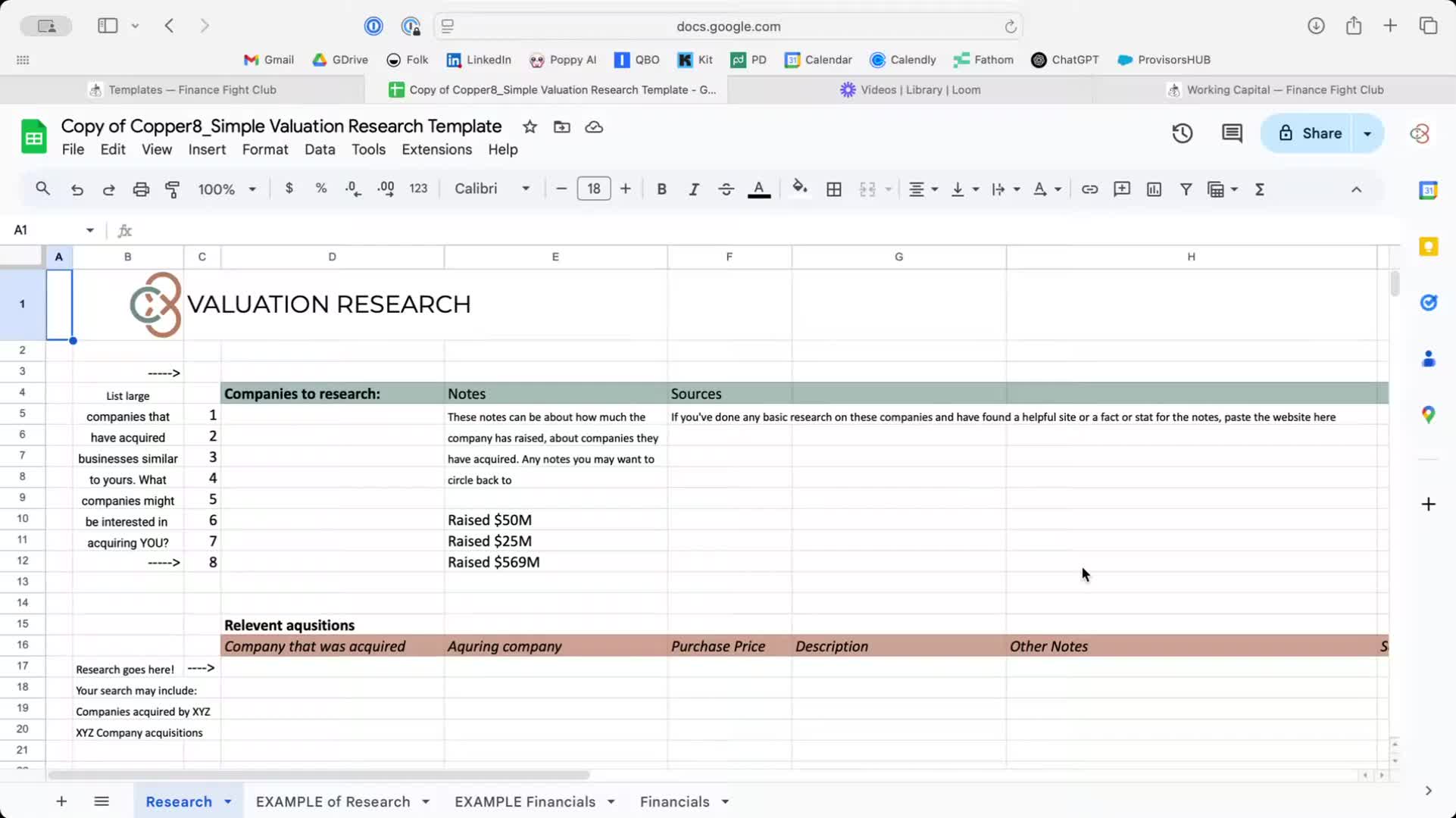Open the borders tool
The height and width of the screenshot is (818, 1456).
pyautogui.click(x=833, y=189)
